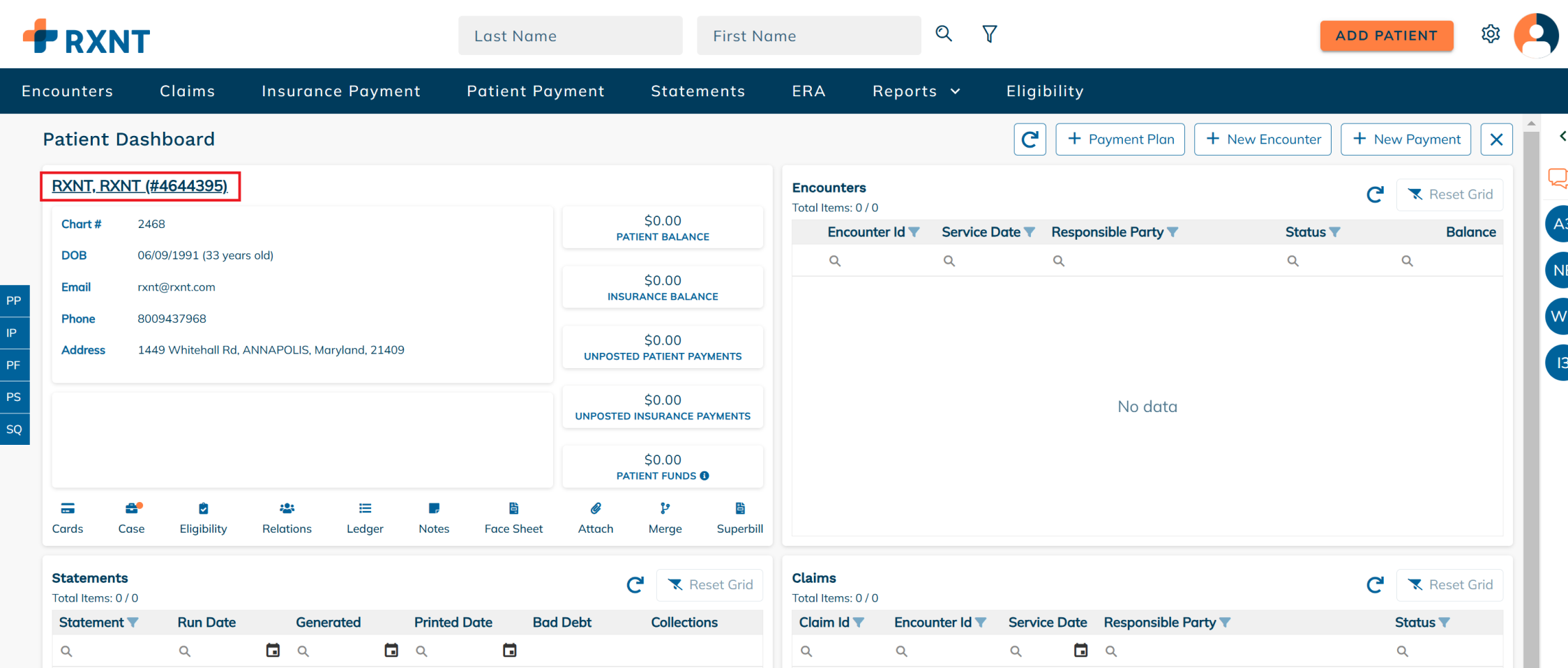
Task: Open the SQ side tab
Action: [x=15, y=430]
